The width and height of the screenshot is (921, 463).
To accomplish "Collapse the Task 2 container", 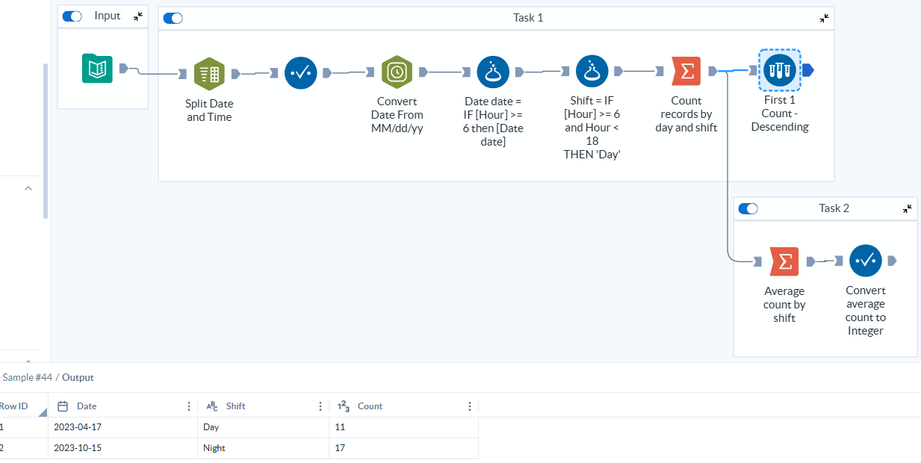I will pos(907,209).
